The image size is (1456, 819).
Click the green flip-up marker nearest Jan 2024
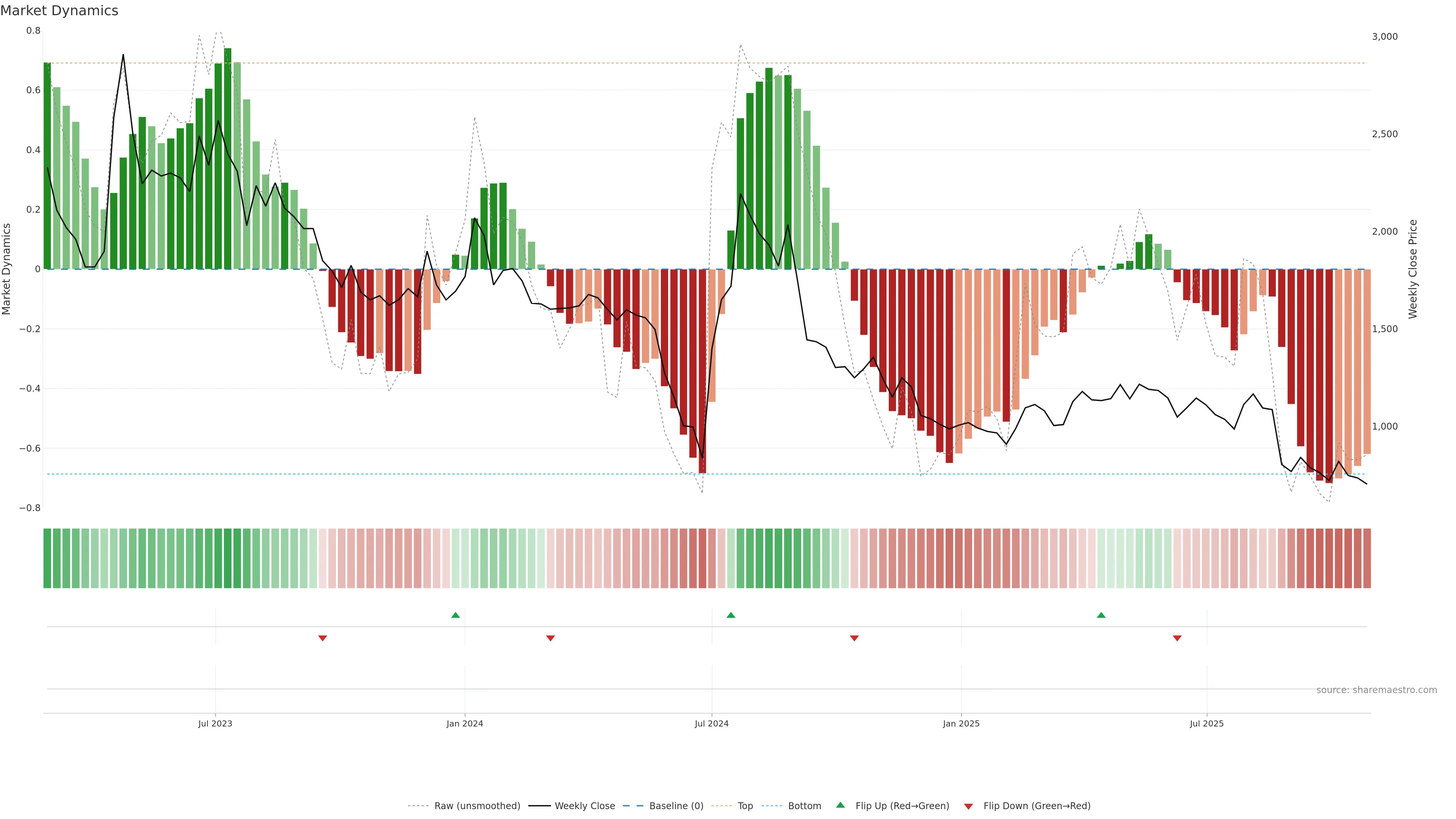click(455, 615)
